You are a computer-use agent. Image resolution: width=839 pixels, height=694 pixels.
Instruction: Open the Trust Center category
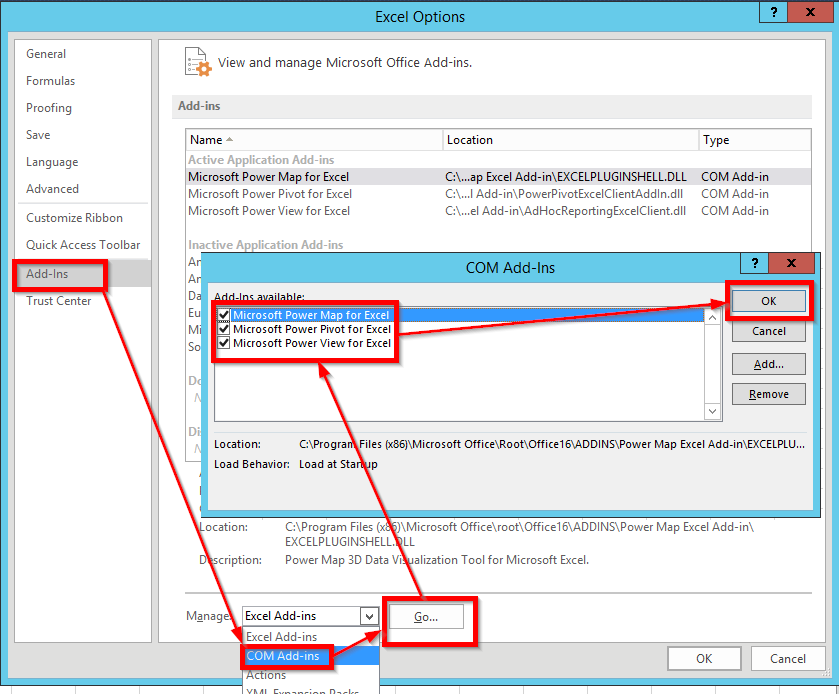[x=59, y=301]
